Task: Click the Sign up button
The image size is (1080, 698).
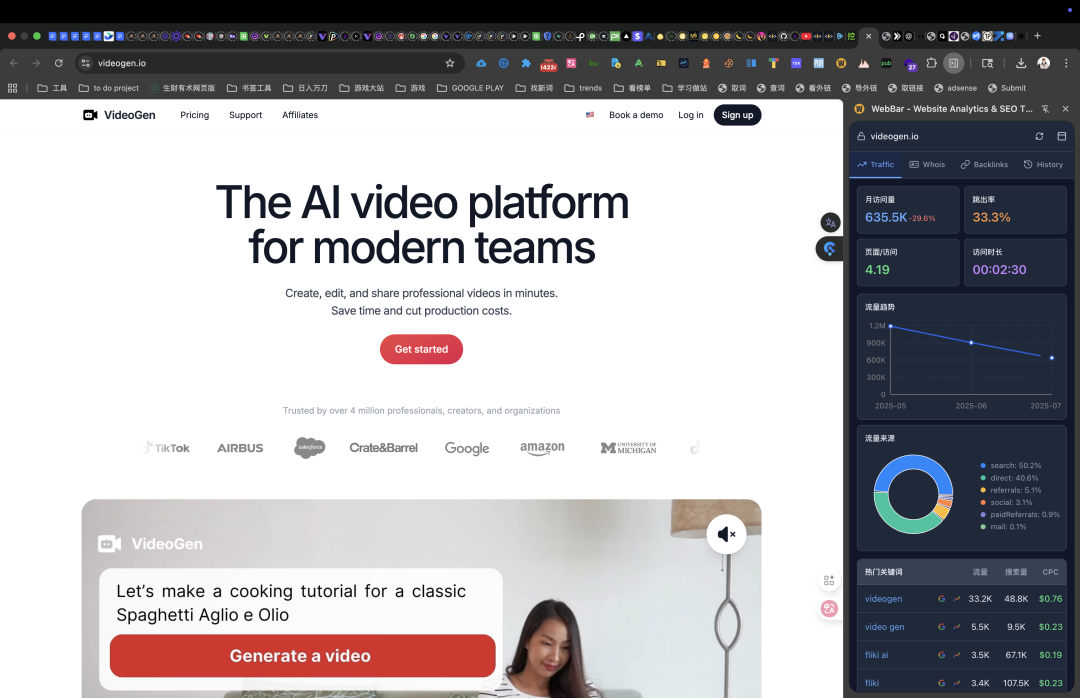Action: tap(737, 115)
